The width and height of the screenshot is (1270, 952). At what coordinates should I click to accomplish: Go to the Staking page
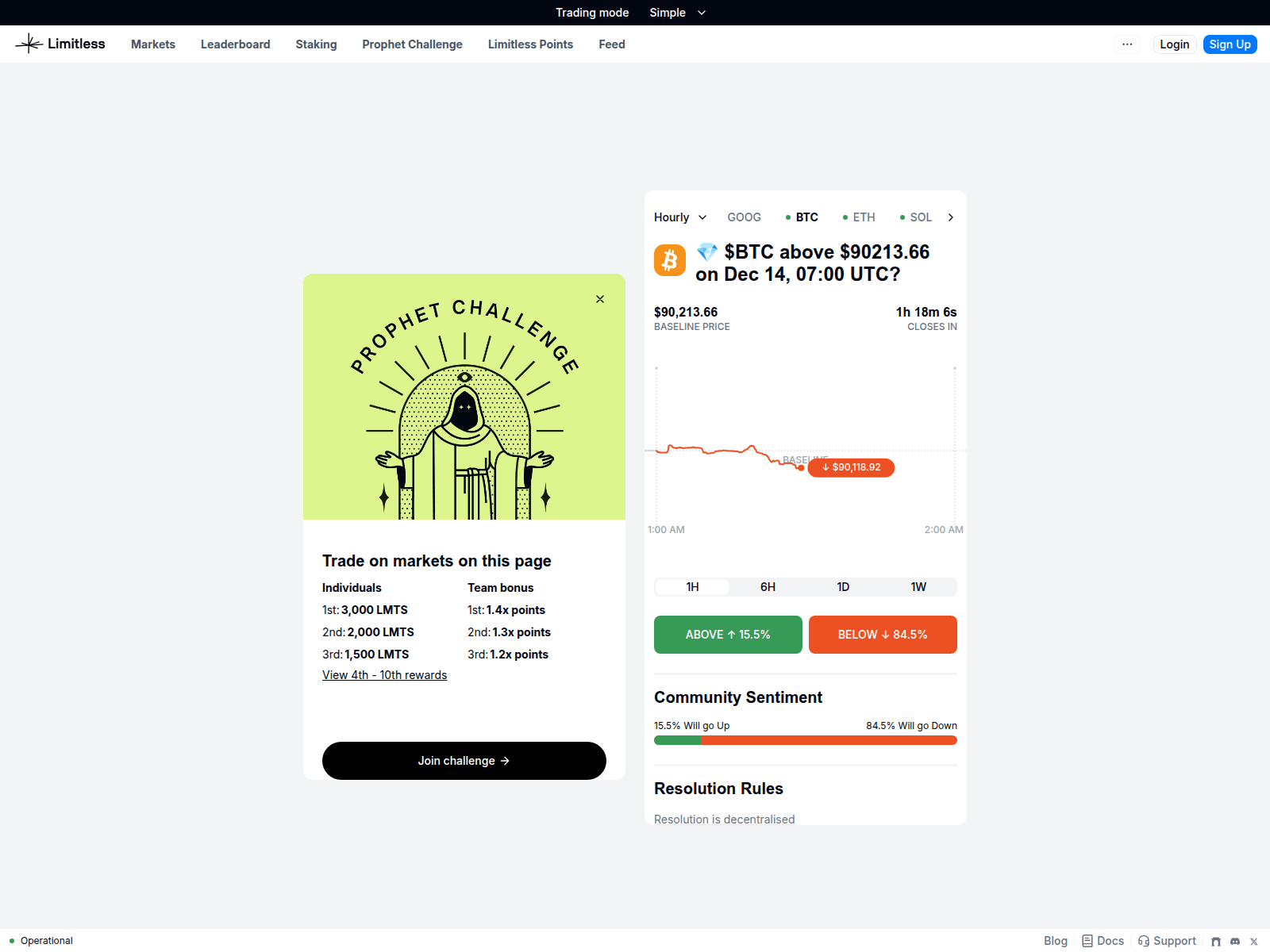(316, 44)
